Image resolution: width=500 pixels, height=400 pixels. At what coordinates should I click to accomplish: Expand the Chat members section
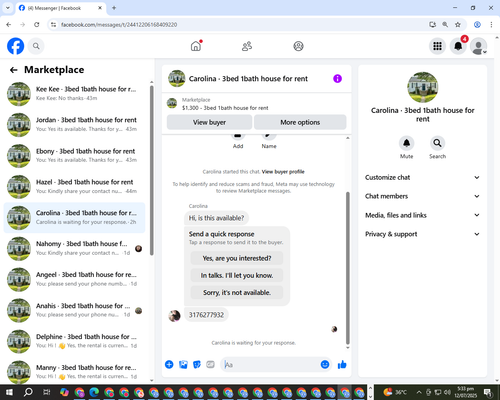pyautogui.click(x=422, y=196)
